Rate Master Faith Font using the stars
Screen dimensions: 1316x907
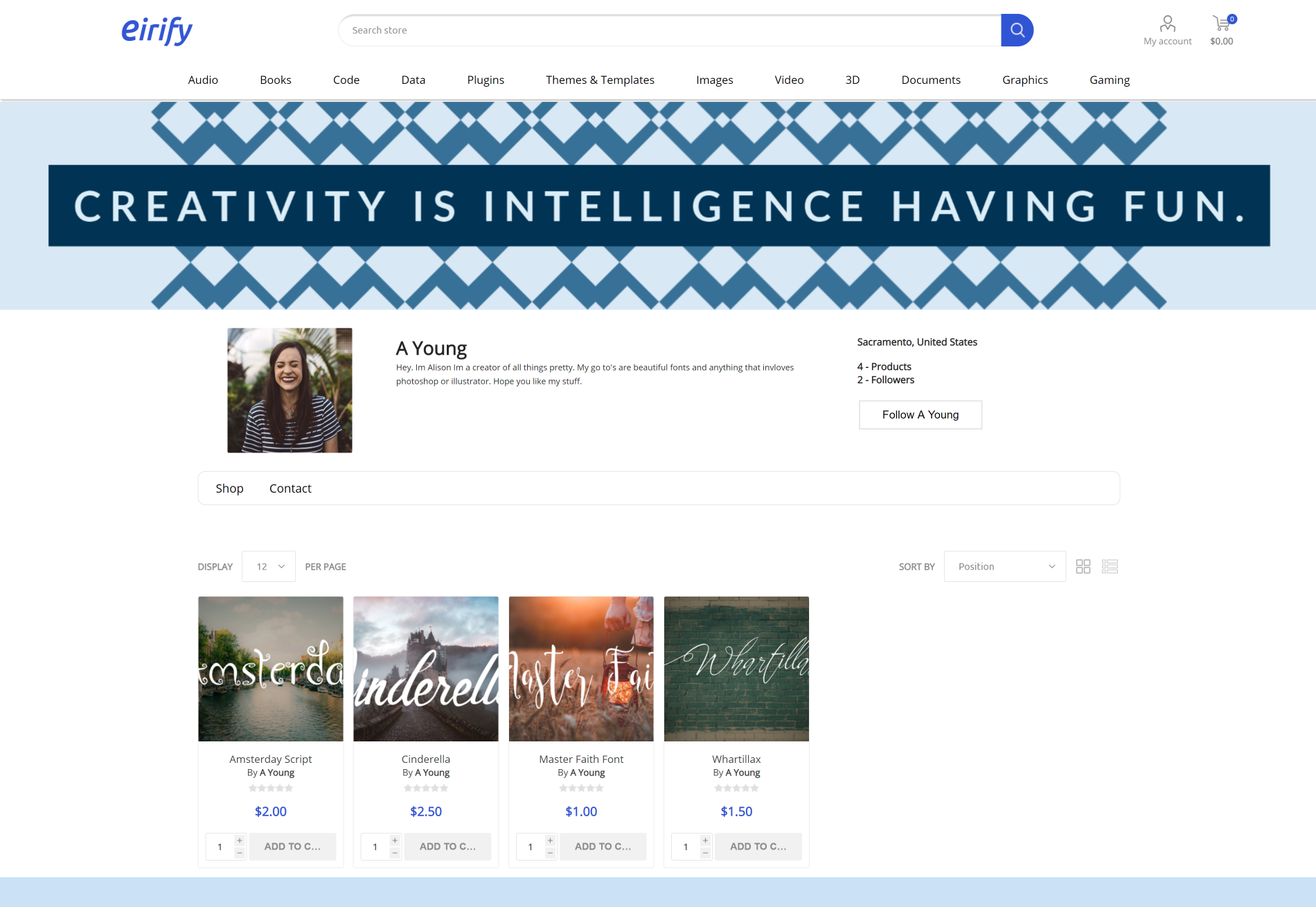coord(581,788)
